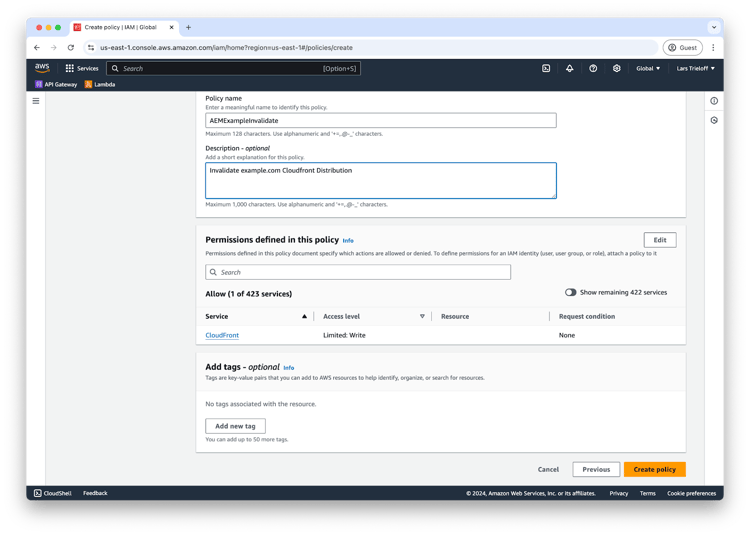
Task: Open the notifications bell
Action: [569, 68]
